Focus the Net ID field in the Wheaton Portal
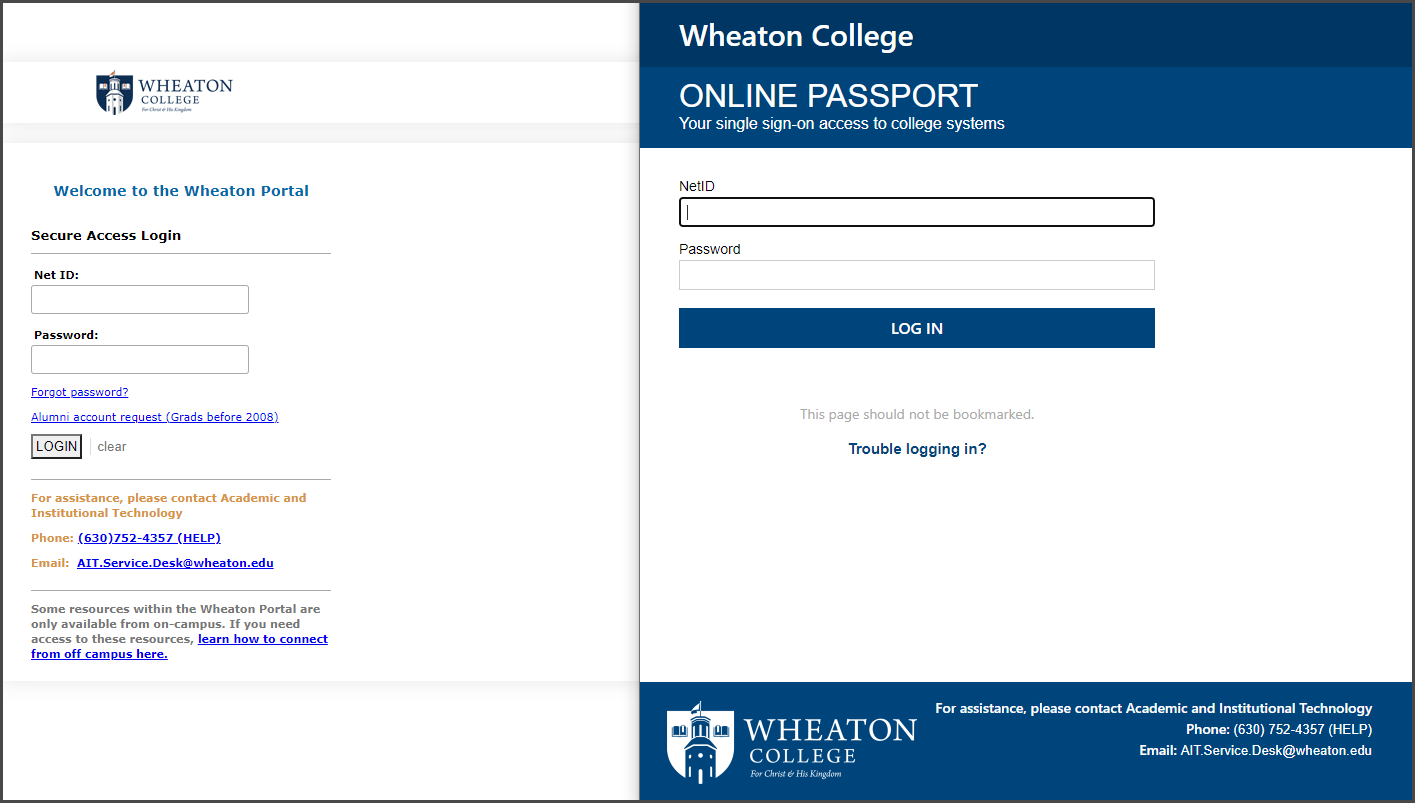This screenshot has width=1415, height=803. tap(140, 300)
